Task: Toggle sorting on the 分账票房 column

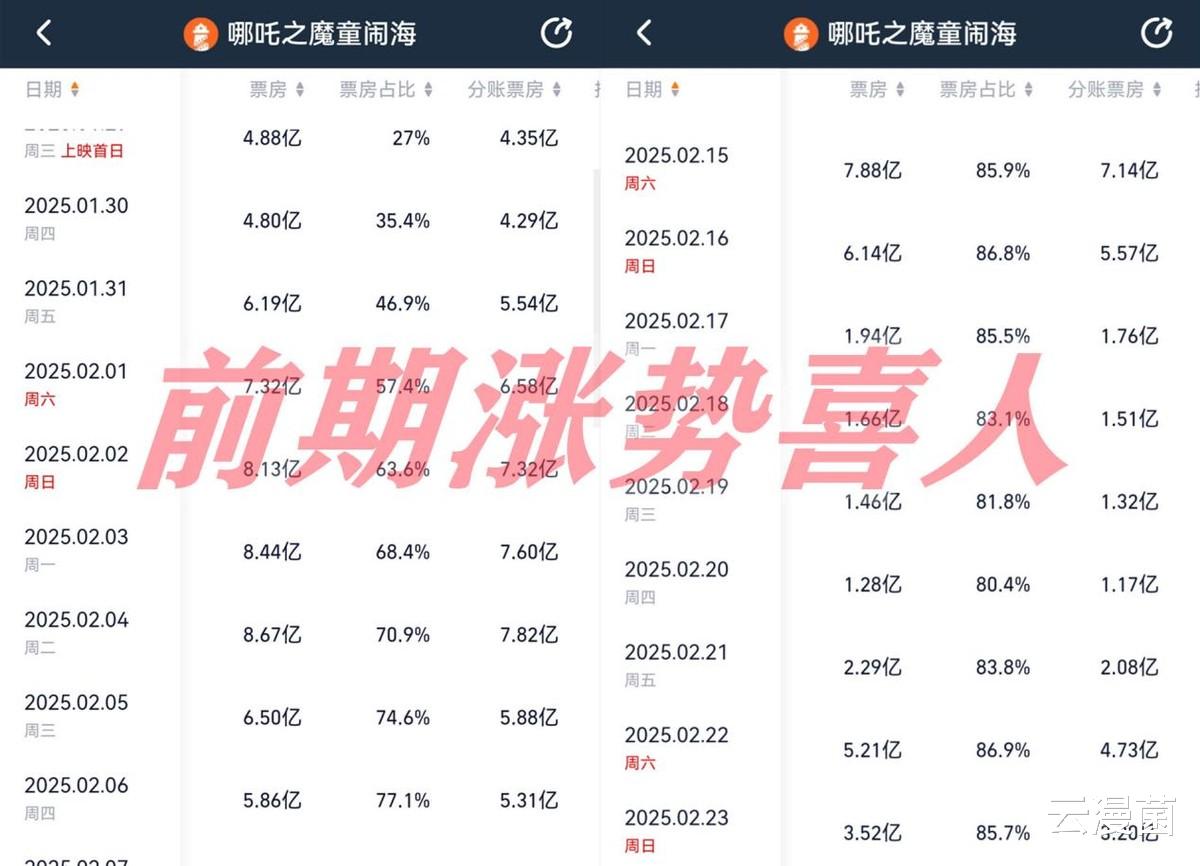Action: 558,89
